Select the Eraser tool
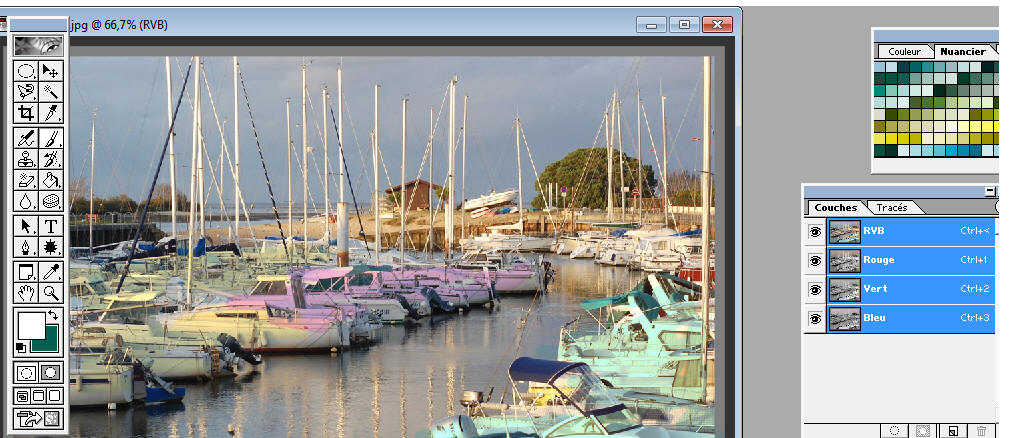The height and width of the screenshot is (438, 1010). point(26,180)
